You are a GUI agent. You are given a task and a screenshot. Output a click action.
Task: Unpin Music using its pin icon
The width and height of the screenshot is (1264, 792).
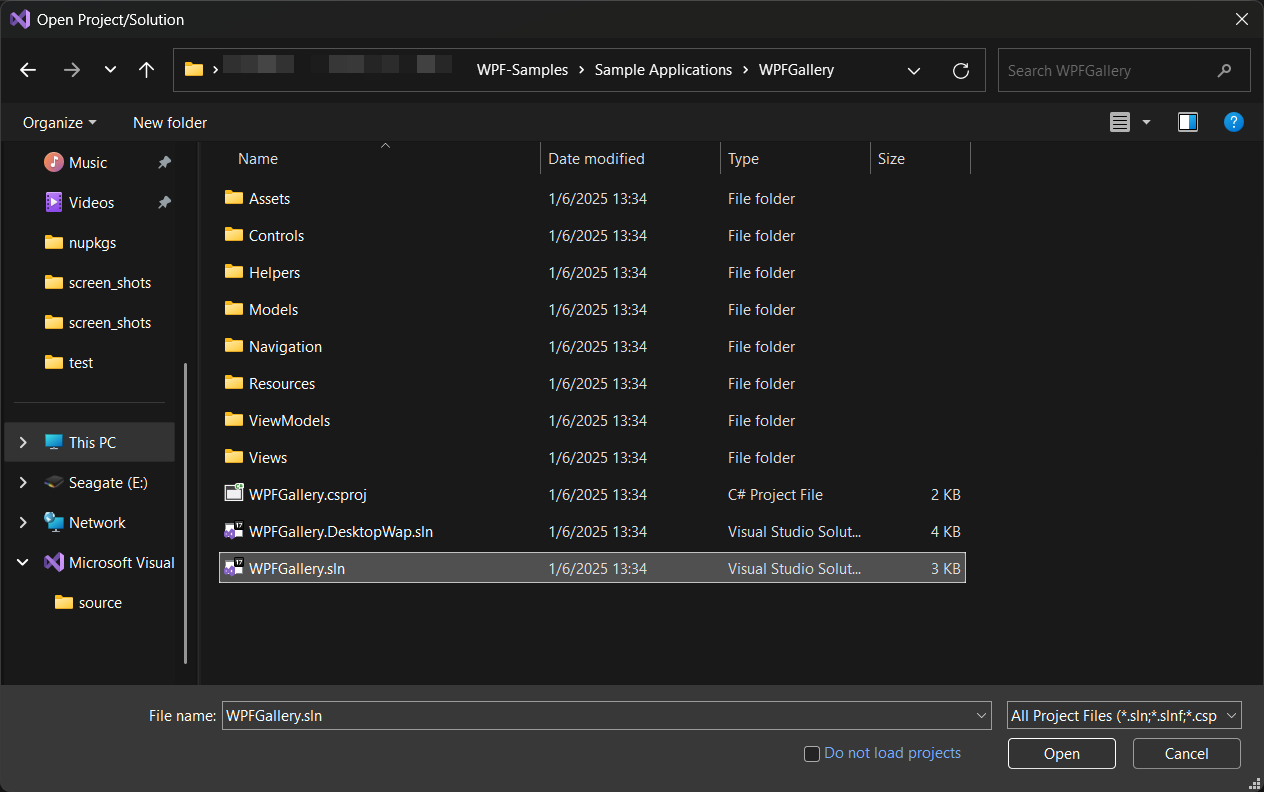click(x=164, y=162)
